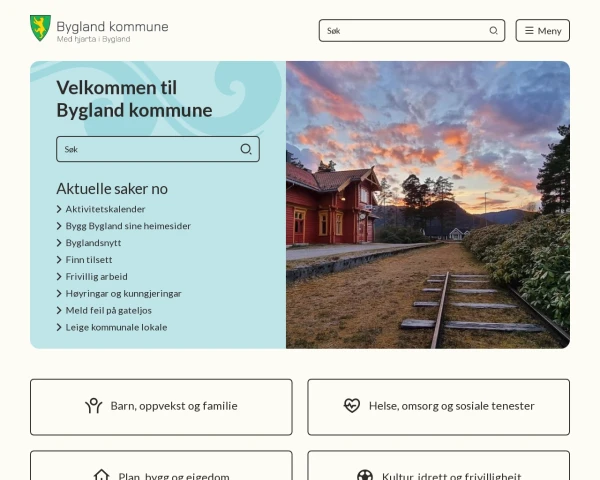Open the Meny menu
Screen dimensions: 600x480
(x=543, y=31)
